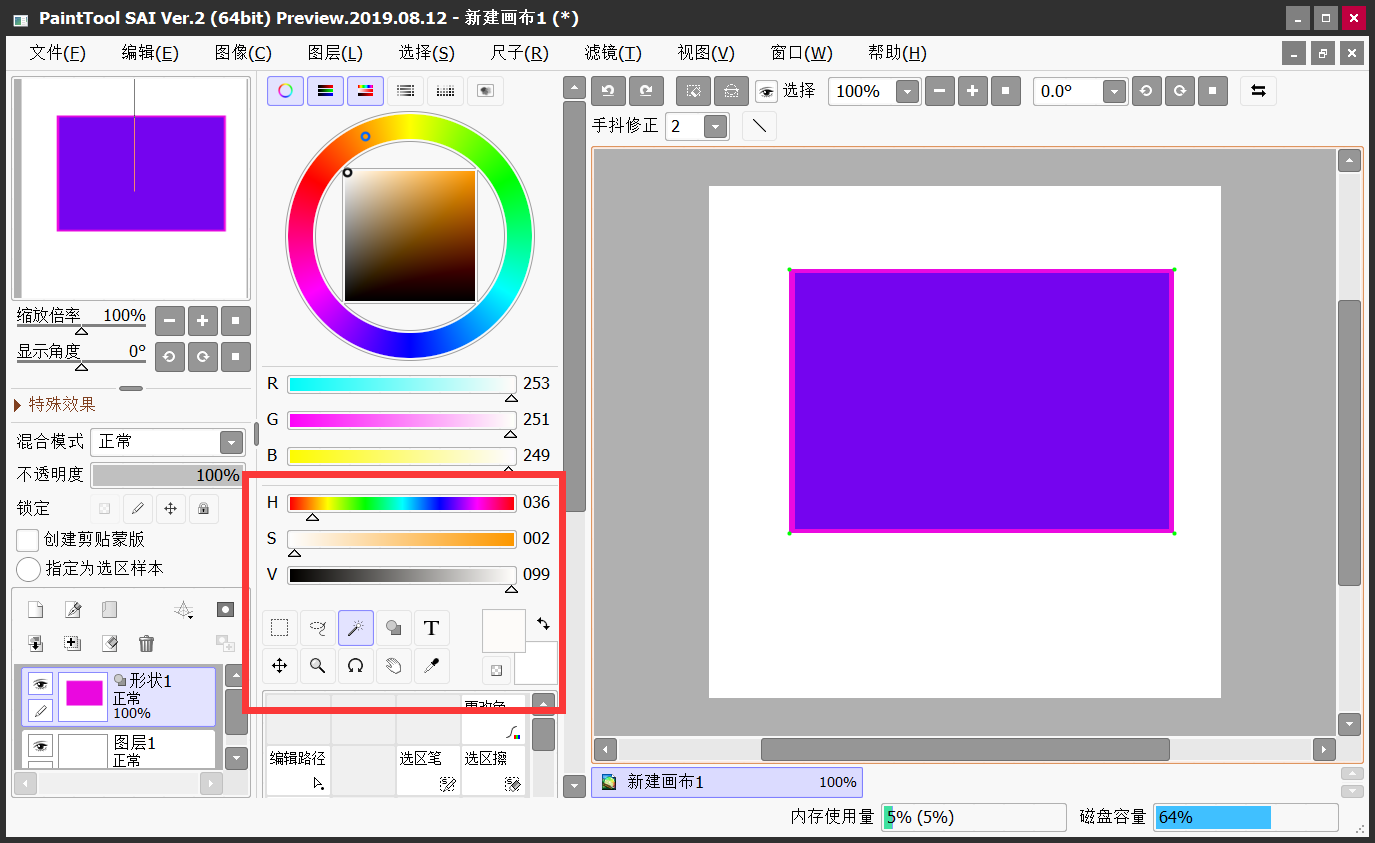Open the 图层(L) menu
Screen dimensions: 1375x843
click(335, 53)
